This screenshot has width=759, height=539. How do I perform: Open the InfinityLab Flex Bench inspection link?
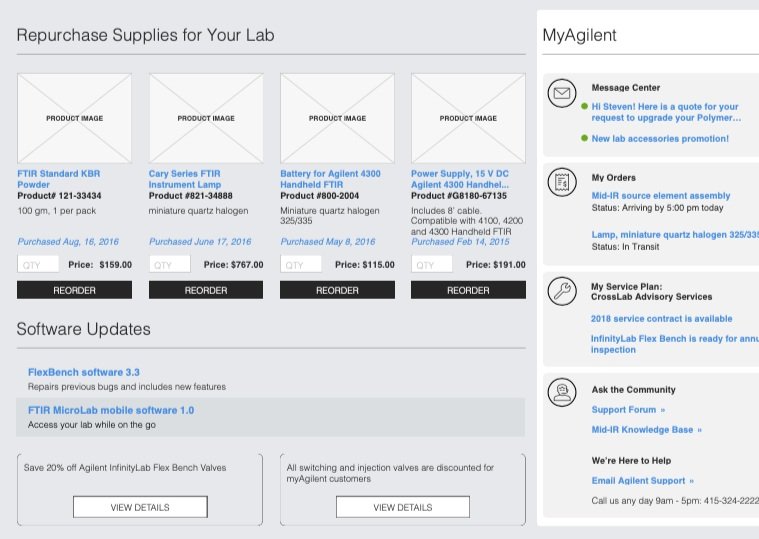click(675, 344)
